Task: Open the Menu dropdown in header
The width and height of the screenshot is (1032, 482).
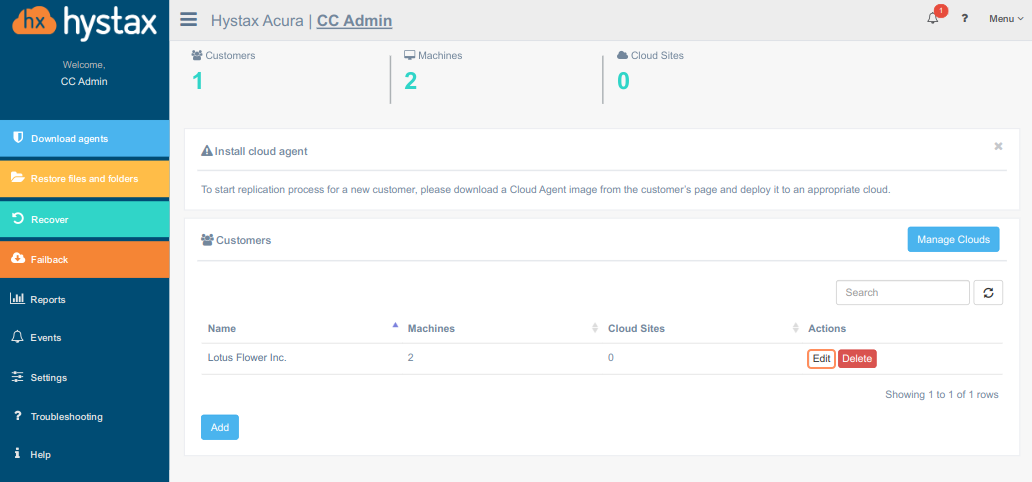Action: (1006, 19)
